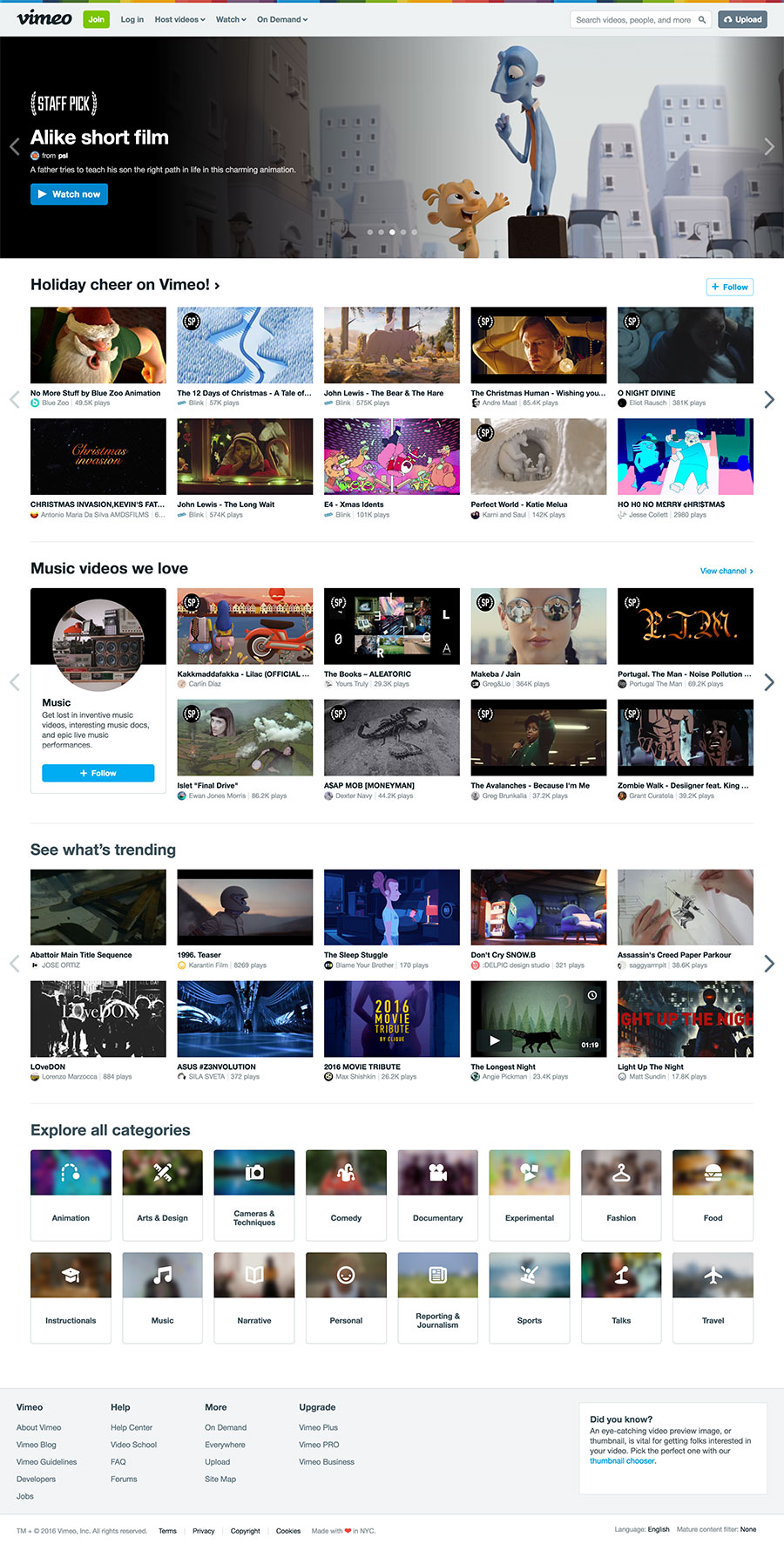Open the Instructionals category tile
The image size is (784, 1544).
tap(71, 1297)
